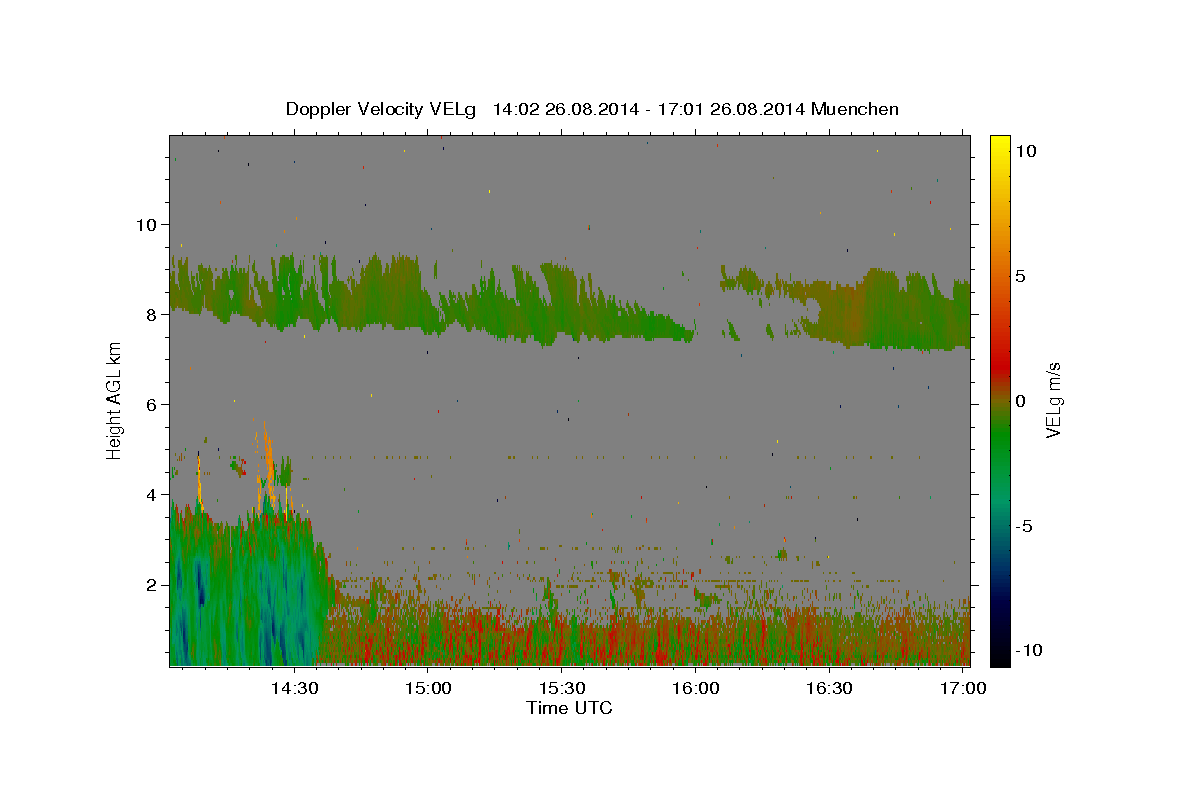Click the colorbar value label -5
1200x800 pixels.
1024,525
